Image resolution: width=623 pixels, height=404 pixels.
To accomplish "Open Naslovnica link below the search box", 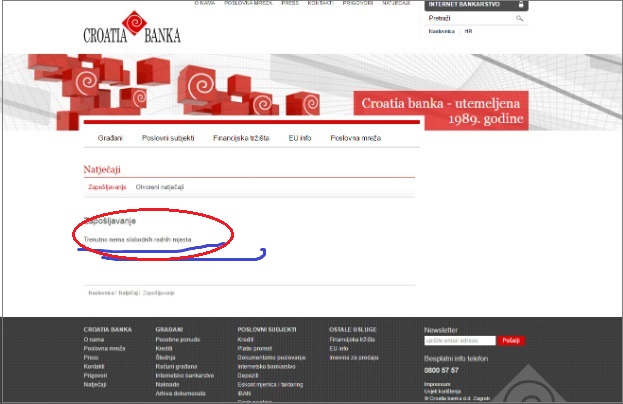I will pyautogui.click(x=441, y=31).
